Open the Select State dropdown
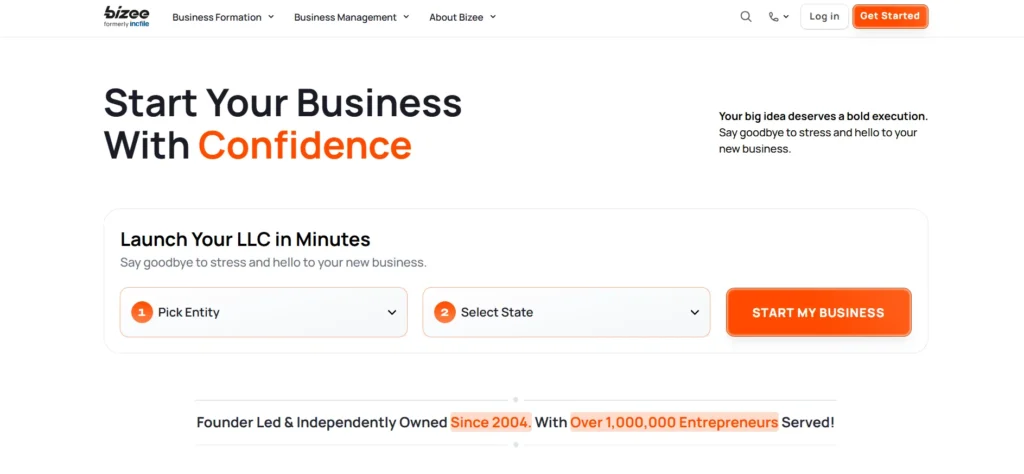 (566, 312)
